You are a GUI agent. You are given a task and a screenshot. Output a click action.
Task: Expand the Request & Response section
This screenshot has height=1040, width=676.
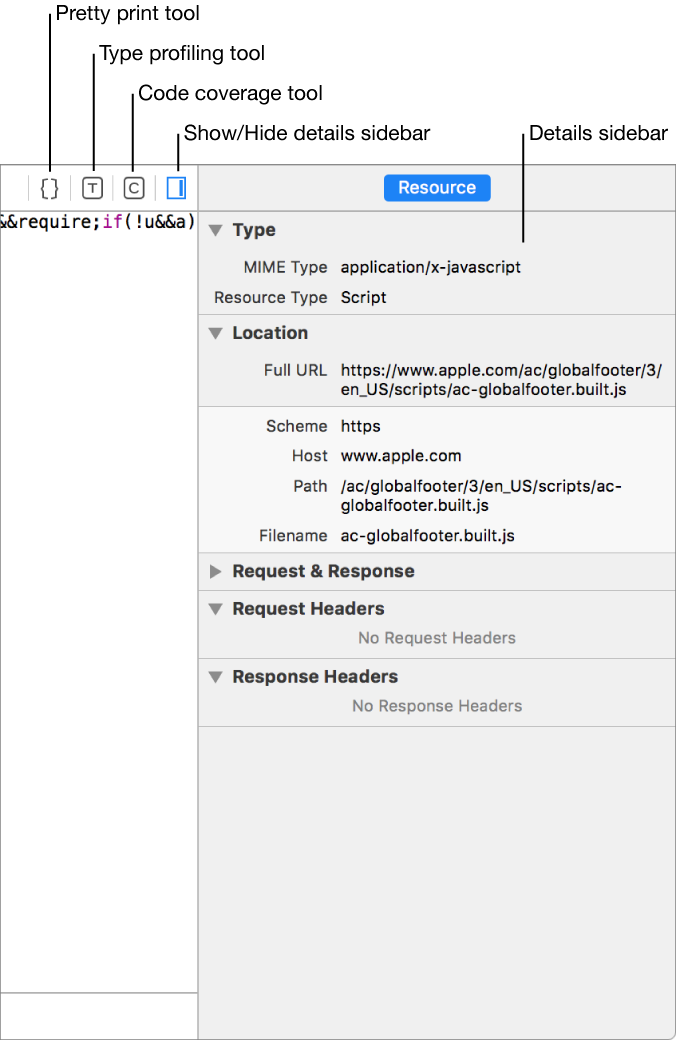[x=215, y=572]
